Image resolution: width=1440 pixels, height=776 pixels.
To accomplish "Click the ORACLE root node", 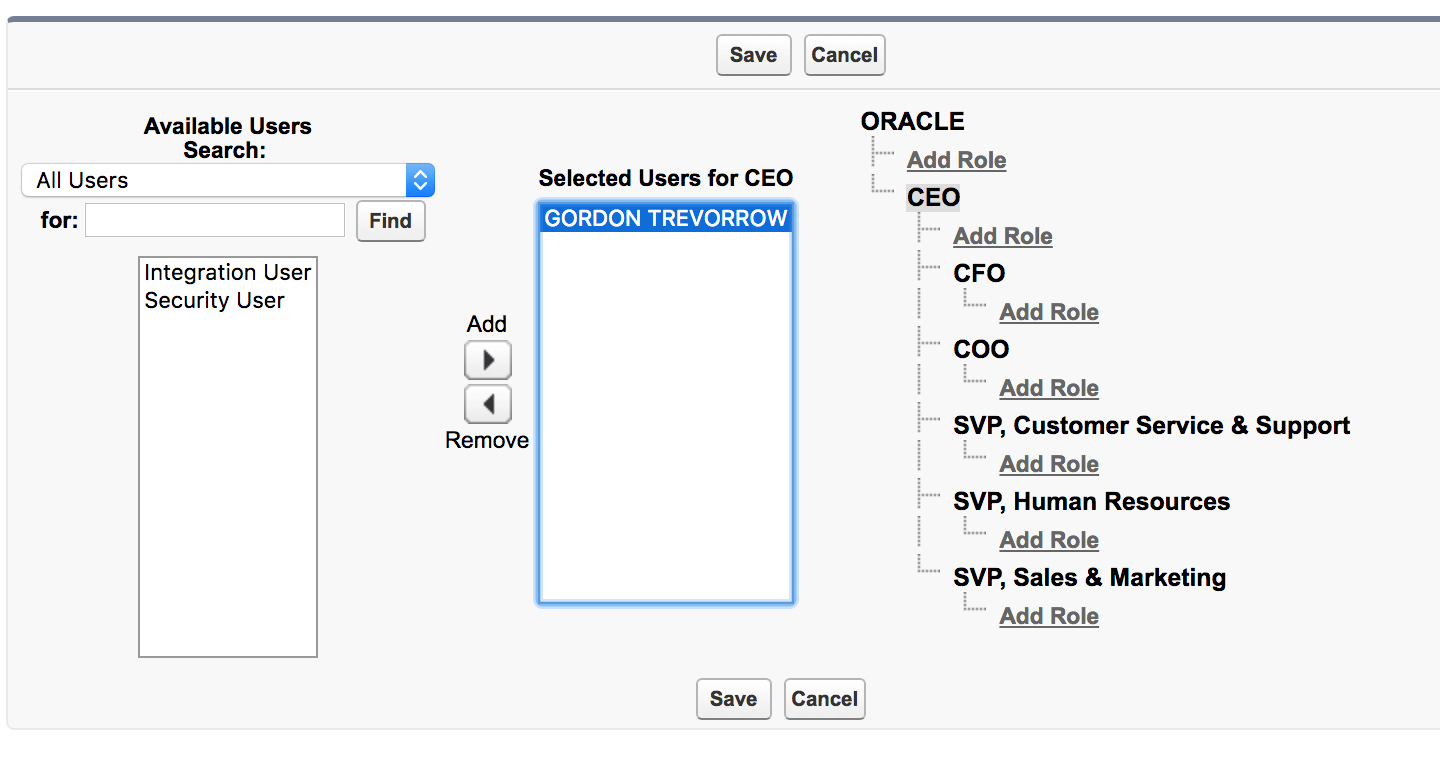I will pyautogui.click(x=912, y=122).
